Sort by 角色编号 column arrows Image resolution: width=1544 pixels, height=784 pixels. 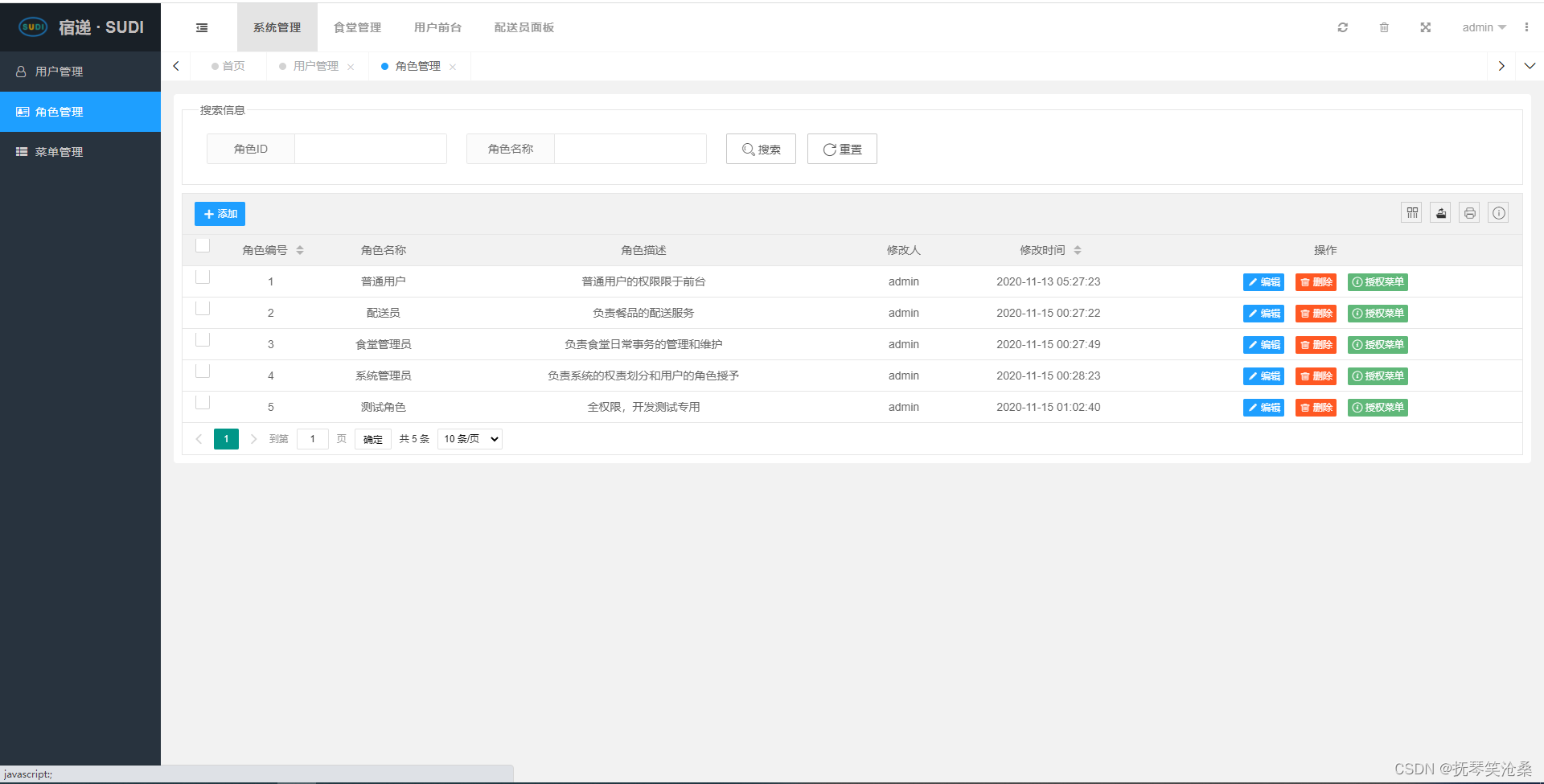click(300, 250)
